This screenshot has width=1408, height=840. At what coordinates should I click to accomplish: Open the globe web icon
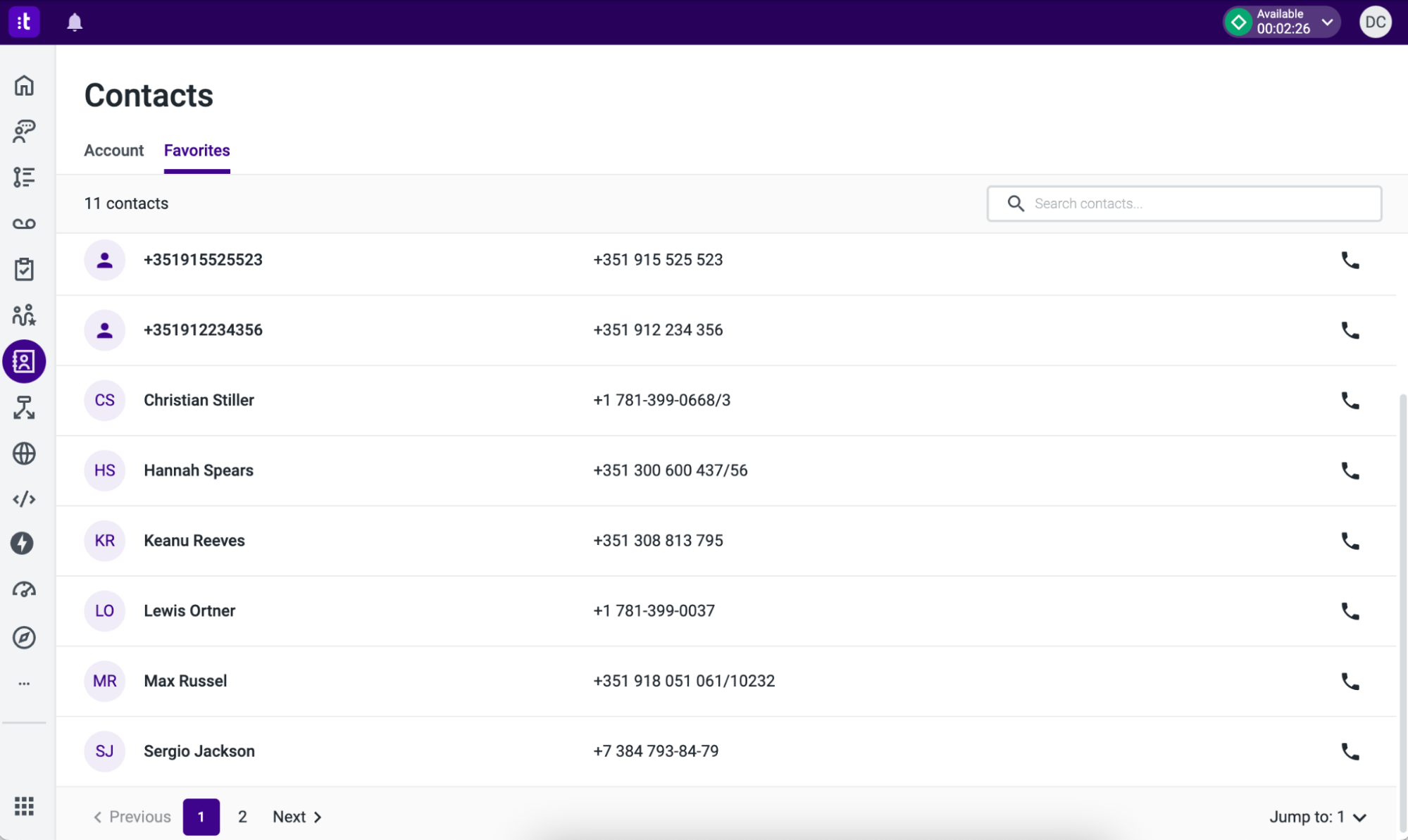24,453
